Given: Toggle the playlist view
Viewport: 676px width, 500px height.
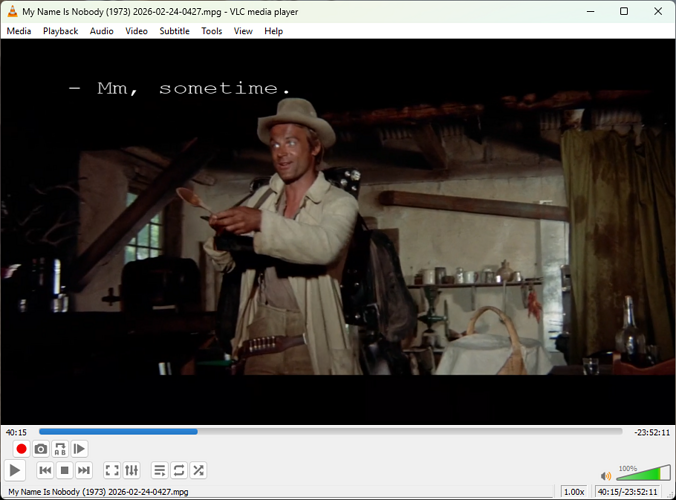Looking at the screenshot, I should tap(160, 470).
